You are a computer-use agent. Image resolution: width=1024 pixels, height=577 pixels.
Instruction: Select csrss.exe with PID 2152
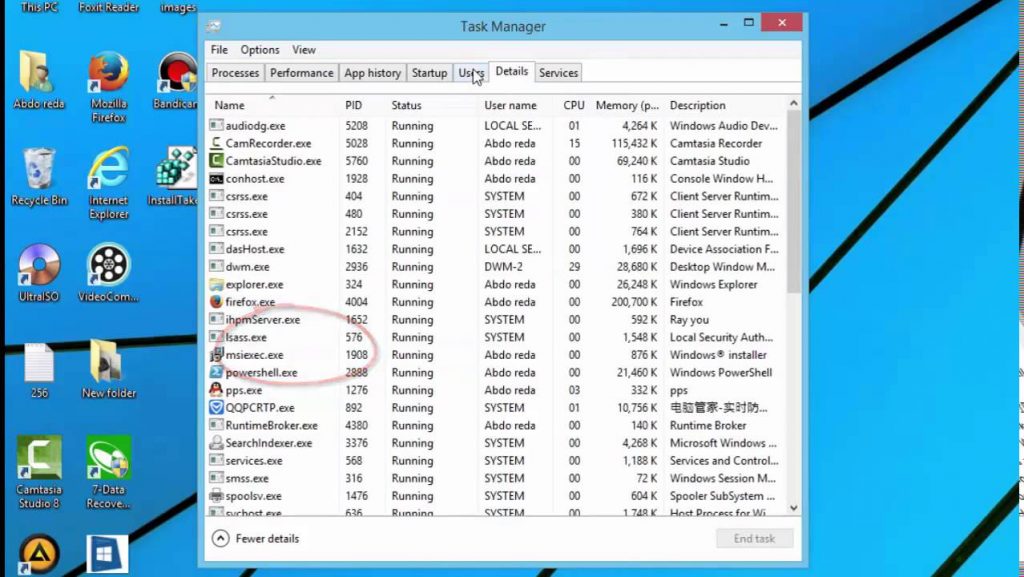pyautogui.click(x=497, y=231)
